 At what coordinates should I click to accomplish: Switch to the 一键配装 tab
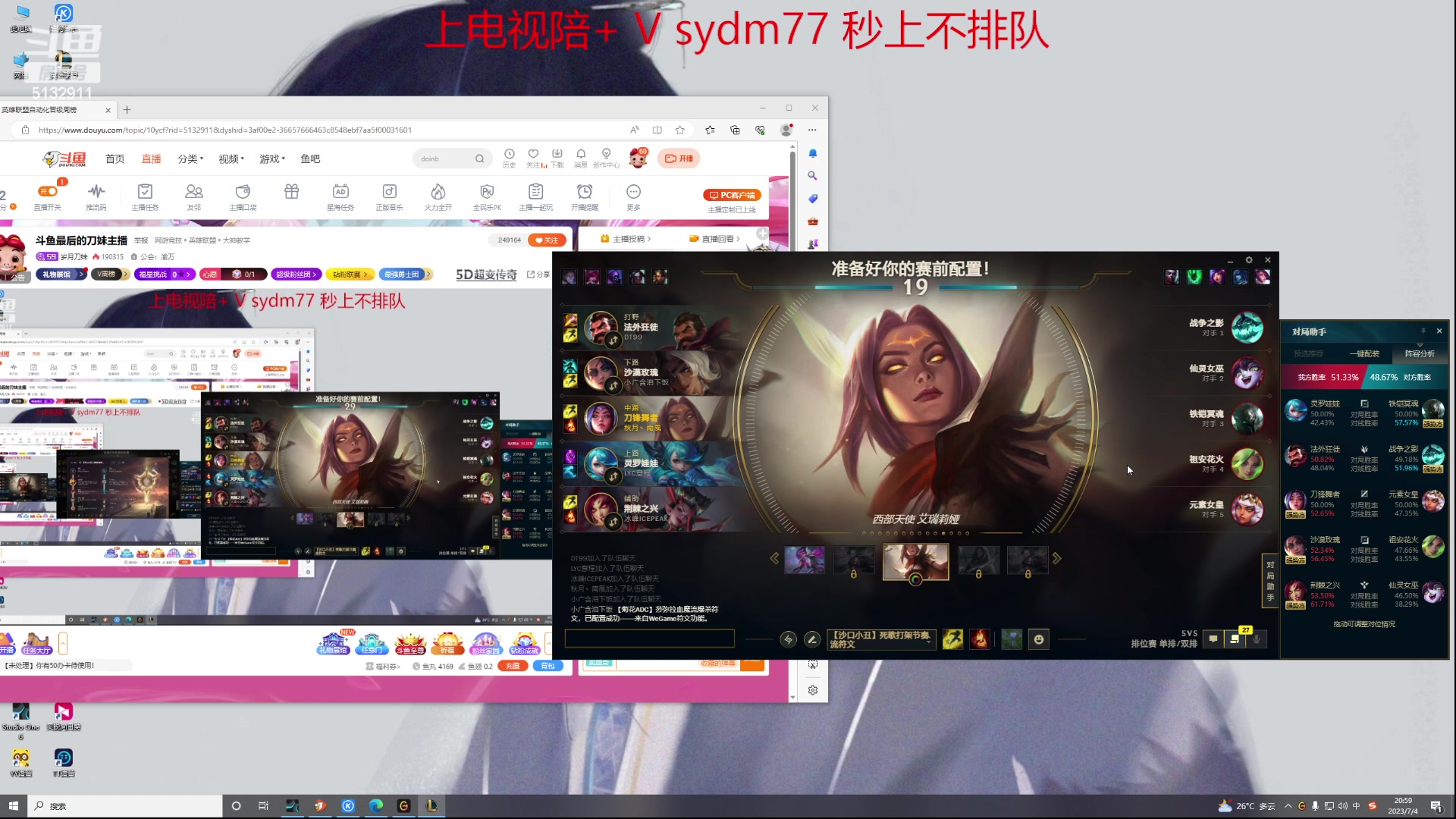[1365, 354]
